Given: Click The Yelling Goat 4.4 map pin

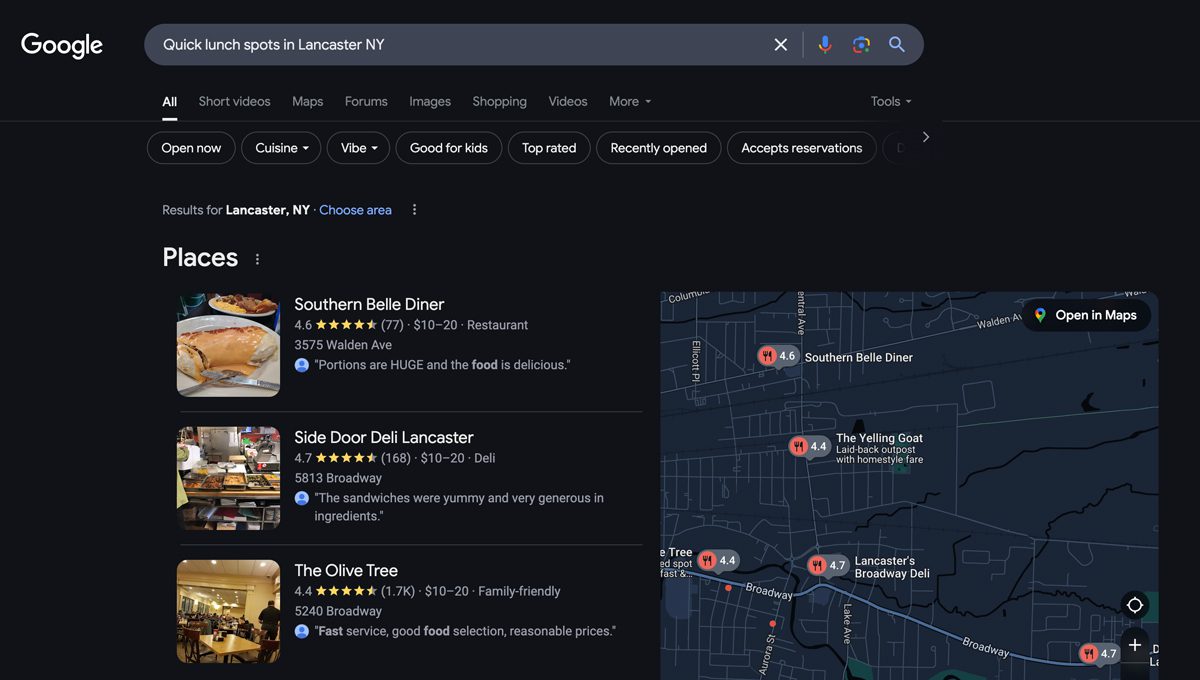Looking at the screenshot, I should (x=809, y=447).
